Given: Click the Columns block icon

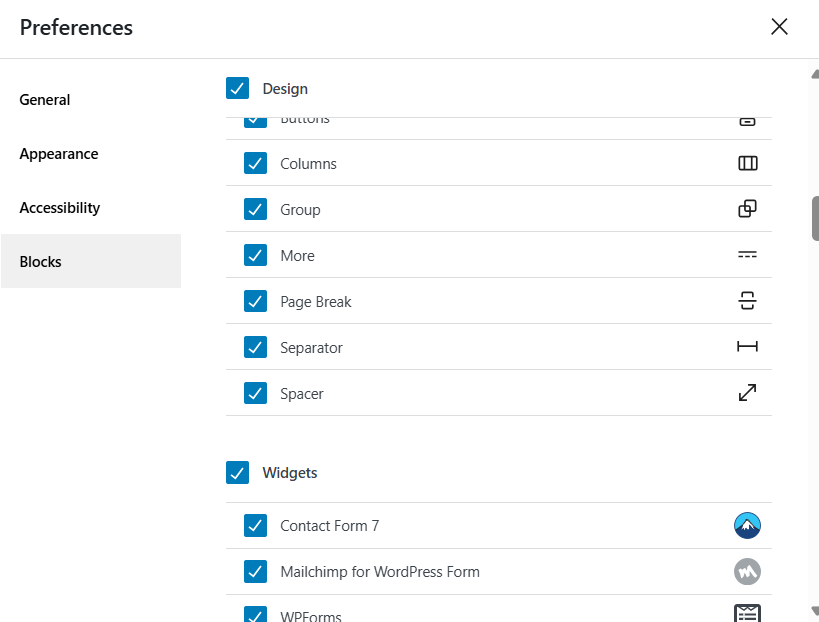Looking at the screenshot, I should (x=747, y=163).
